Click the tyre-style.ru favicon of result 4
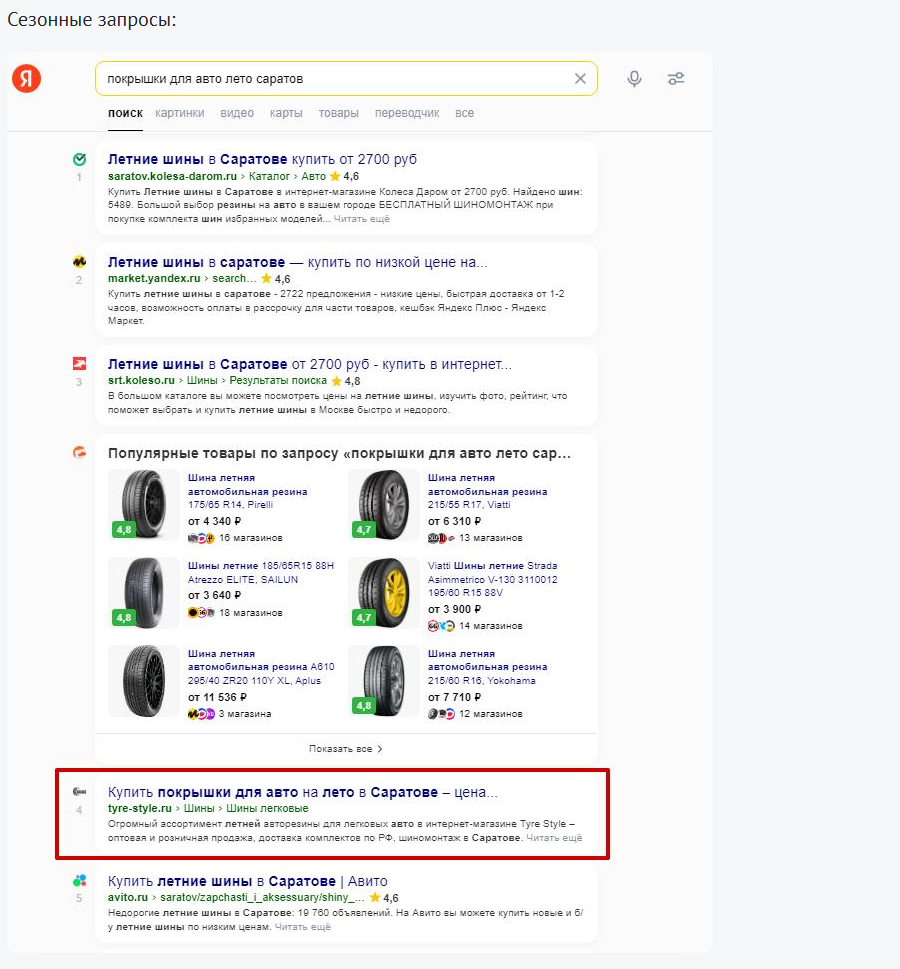 coord(79,792)
